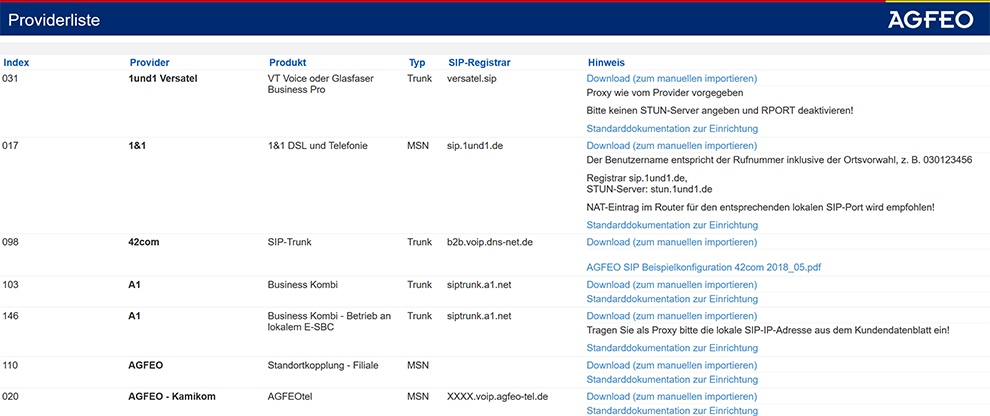The height and width of the screenshot is (416, 990).
Task: Sort by the Index column header
Action: (16, 63)
